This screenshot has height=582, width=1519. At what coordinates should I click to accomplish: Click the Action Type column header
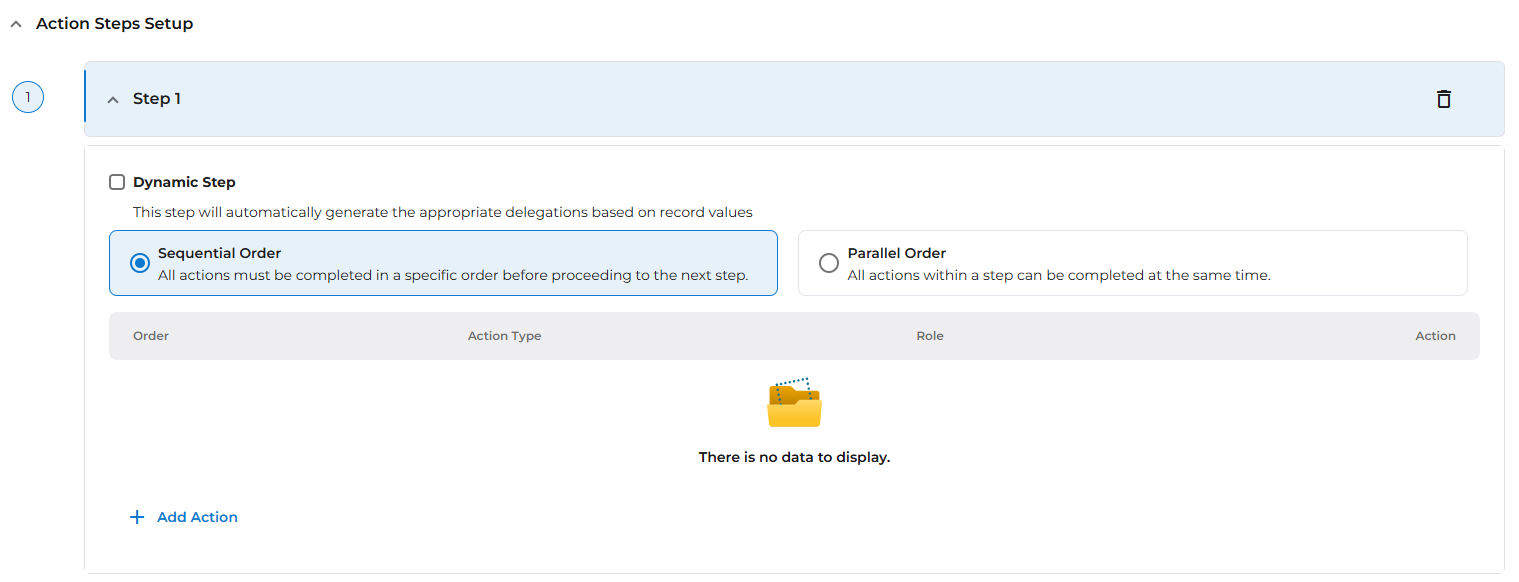click(504, 336)
